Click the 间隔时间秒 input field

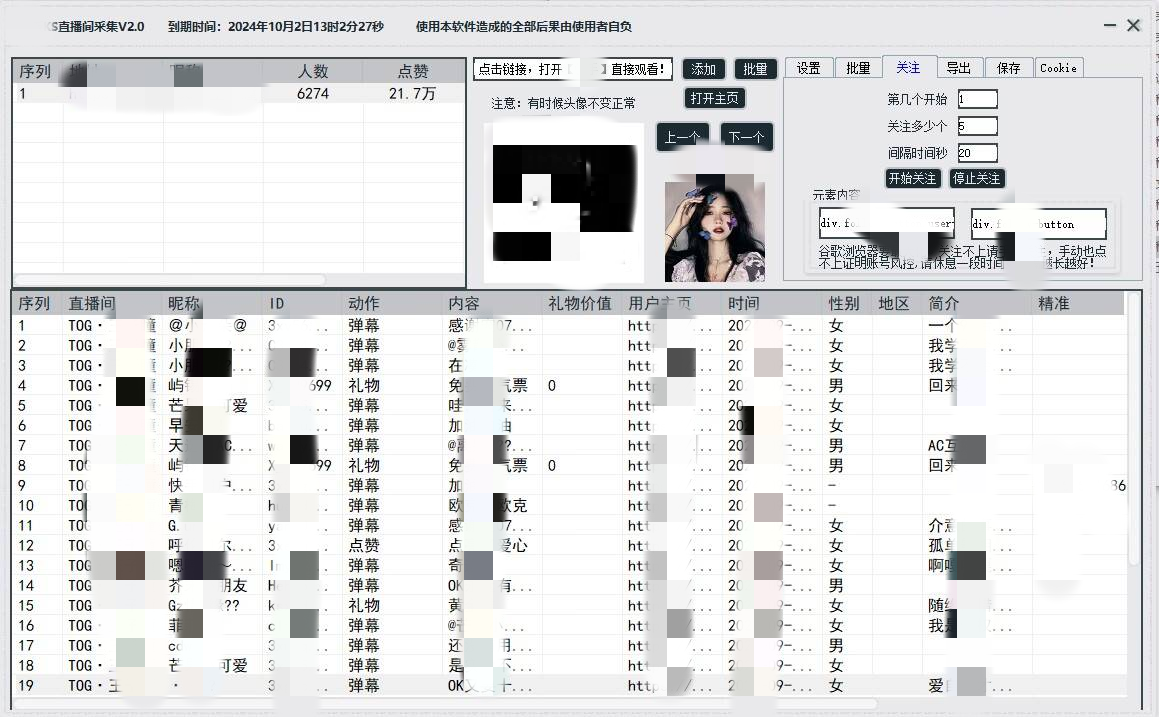tap(976, 153)
